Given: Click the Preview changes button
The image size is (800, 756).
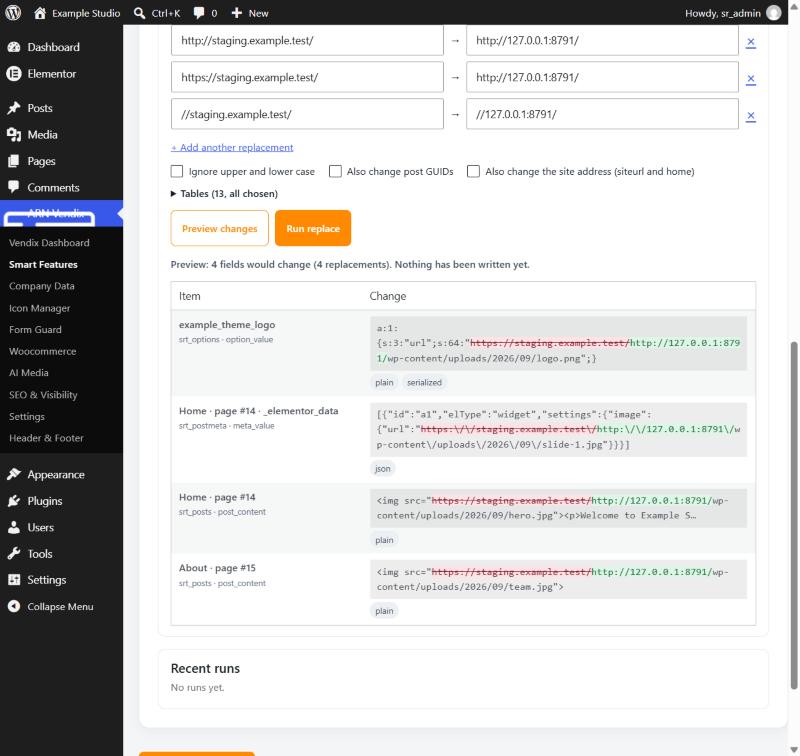Looking at the screenshot, I should click(219, 228).
